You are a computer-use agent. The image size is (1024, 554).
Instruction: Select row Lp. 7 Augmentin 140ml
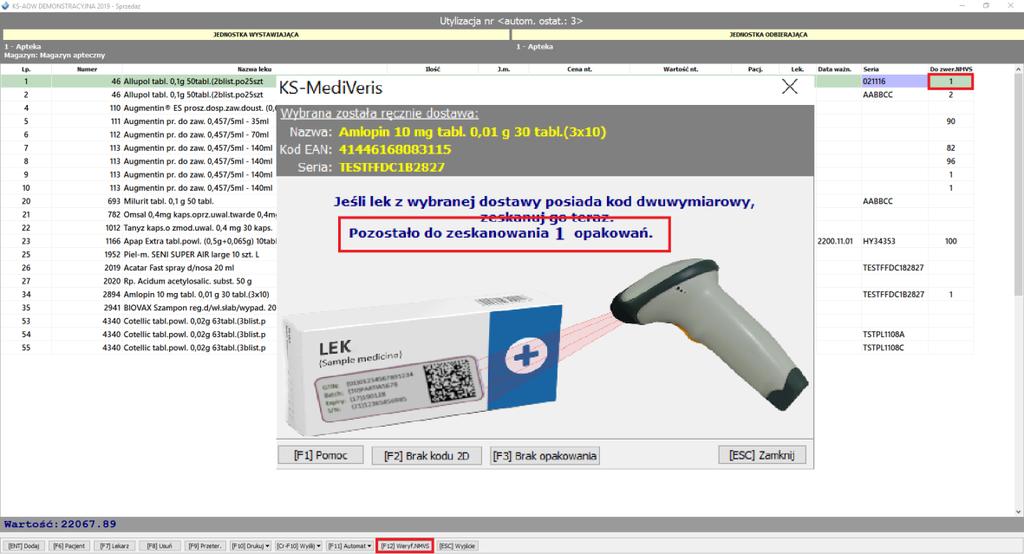(138, 148)
